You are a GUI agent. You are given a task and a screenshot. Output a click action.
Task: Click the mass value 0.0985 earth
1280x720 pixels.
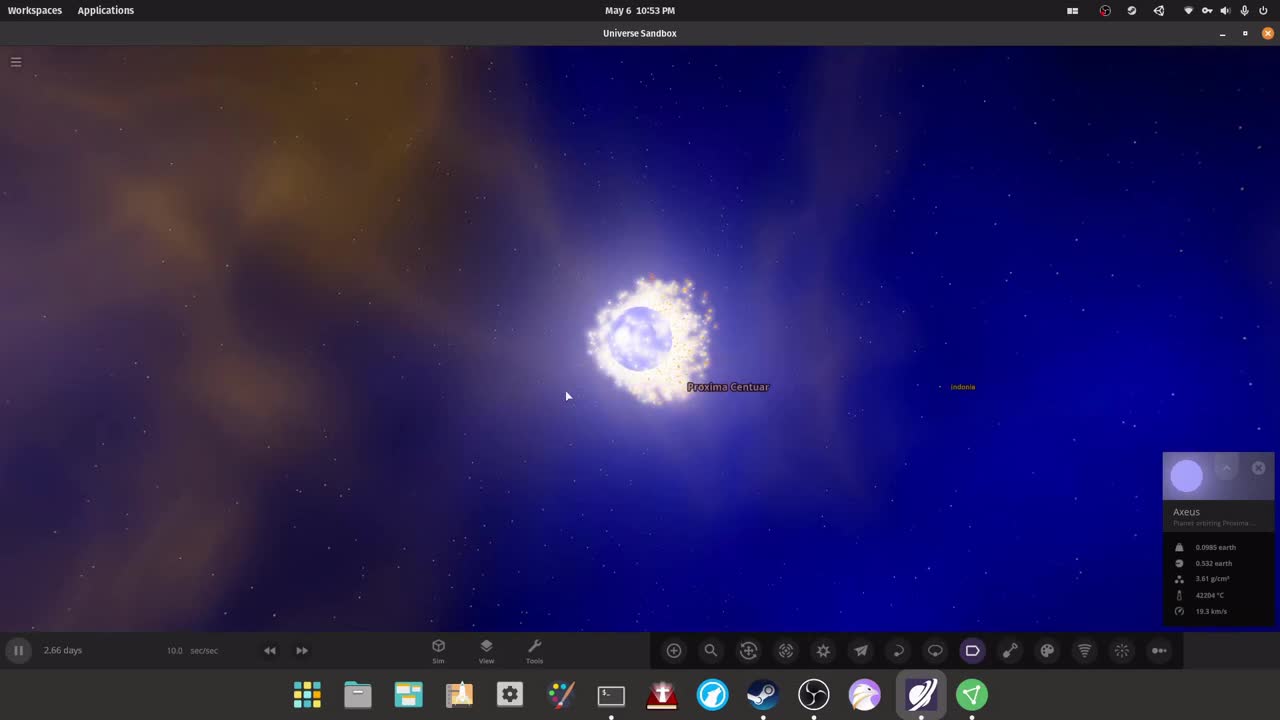[x=1215, y=547]
